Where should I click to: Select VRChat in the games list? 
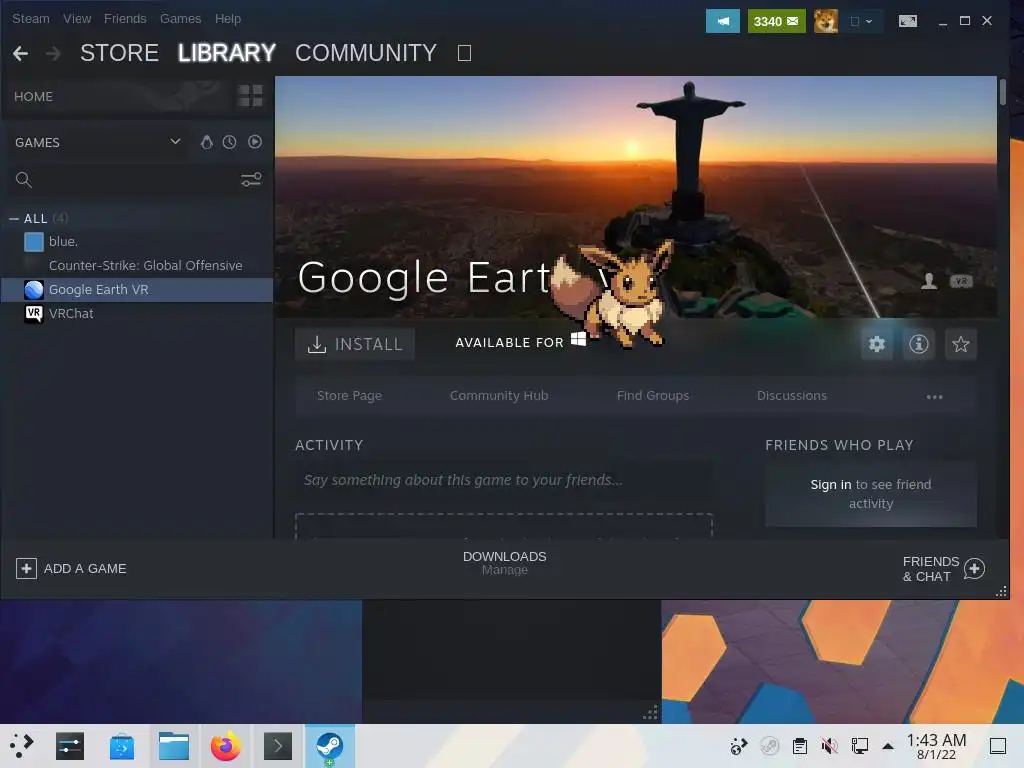[x=137, y=314]
